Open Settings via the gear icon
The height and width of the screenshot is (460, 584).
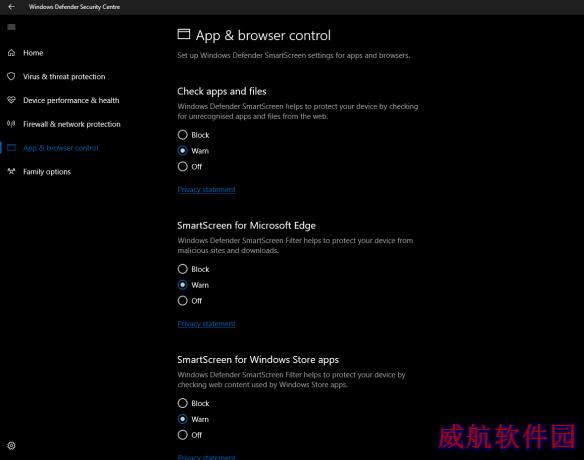pos(12,446)
